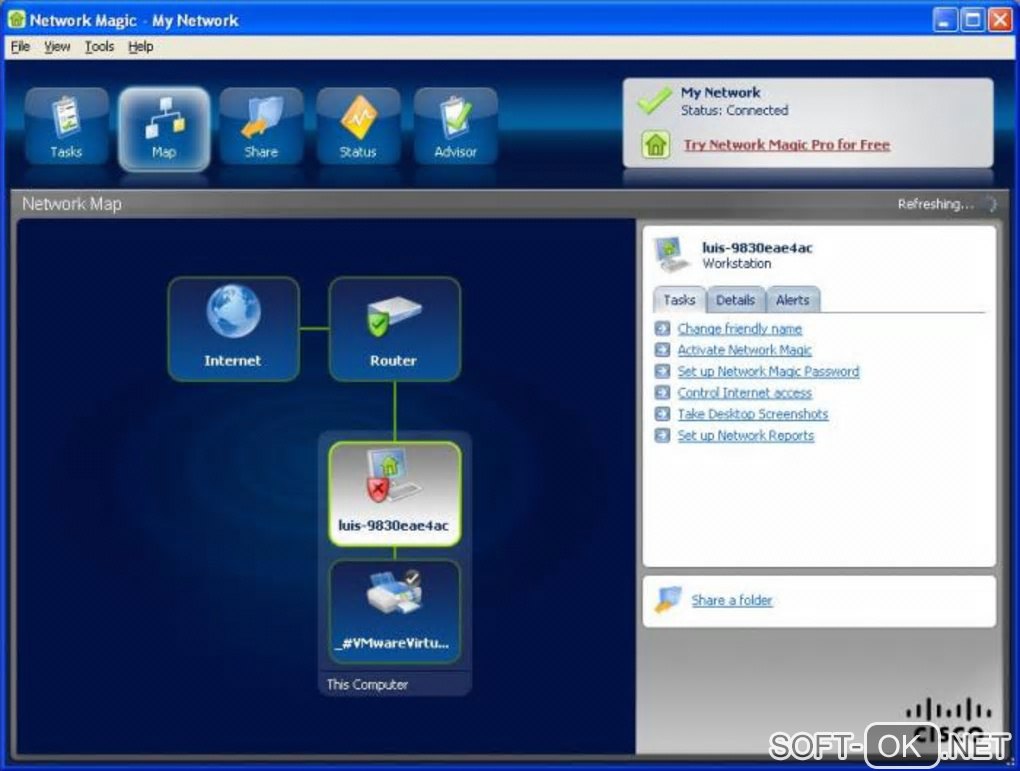Select the Router node on map

395,329
